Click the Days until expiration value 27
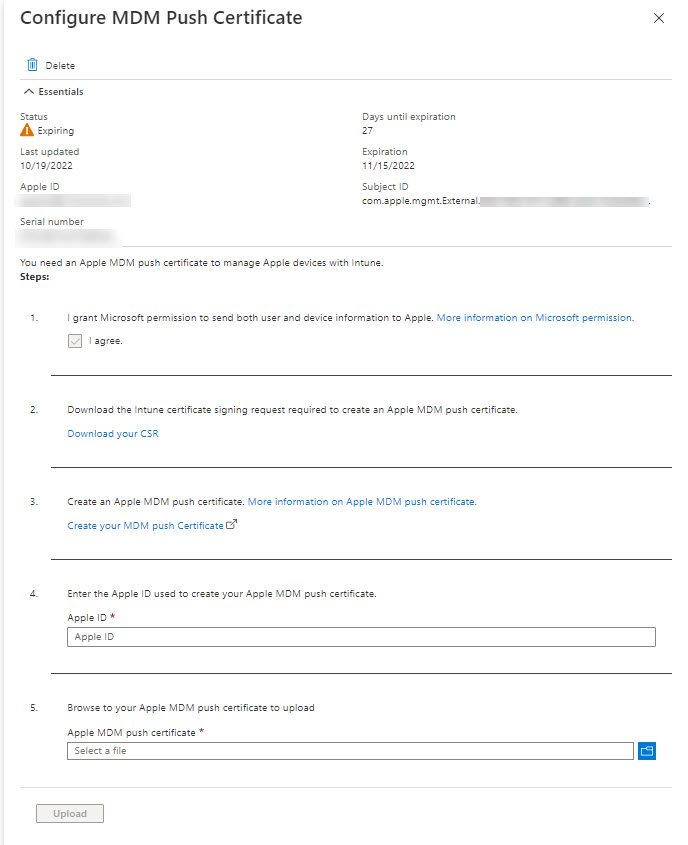Viewport: 688px width, 845px height. pos(368,131)
